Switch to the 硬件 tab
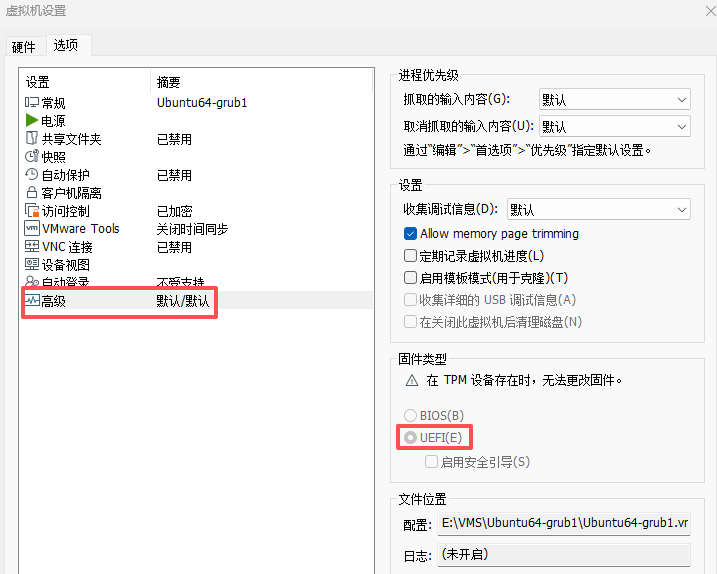The image size is (717, 574). (x=24, y=47)
